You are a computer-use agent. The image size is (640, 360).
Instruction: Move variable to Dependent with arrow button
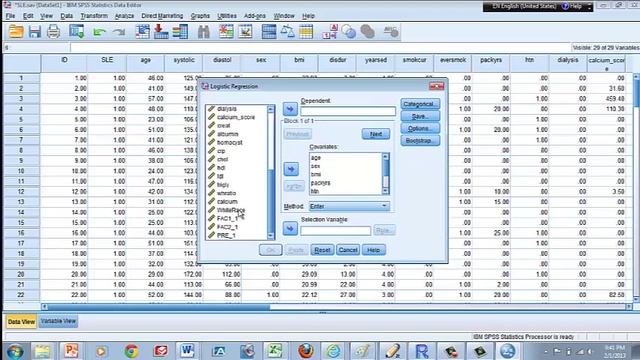pos(290,109)
